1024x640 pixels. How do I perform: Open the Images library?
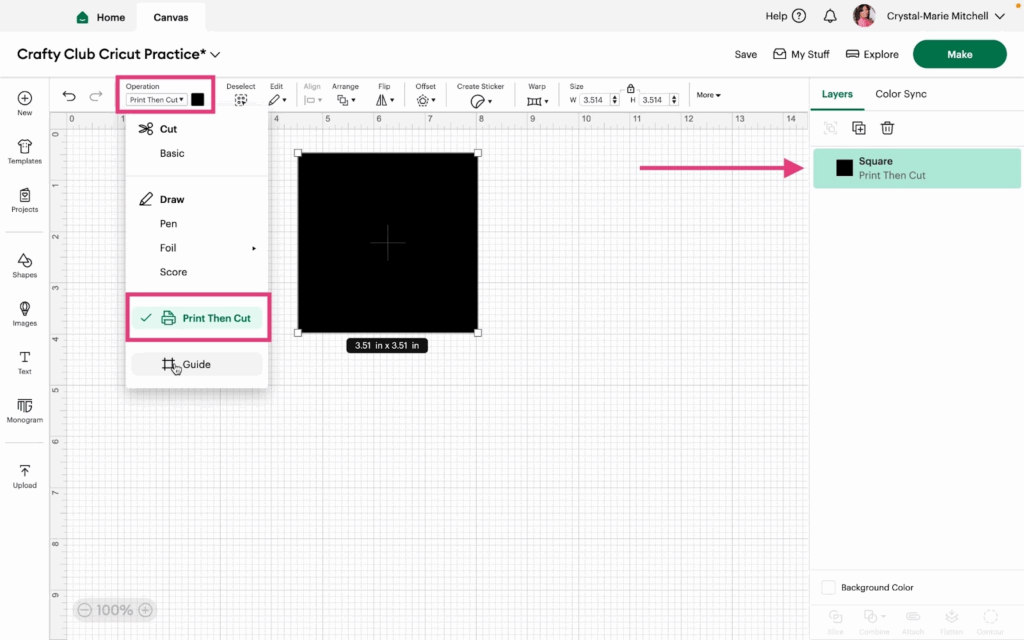coord(24,313)
